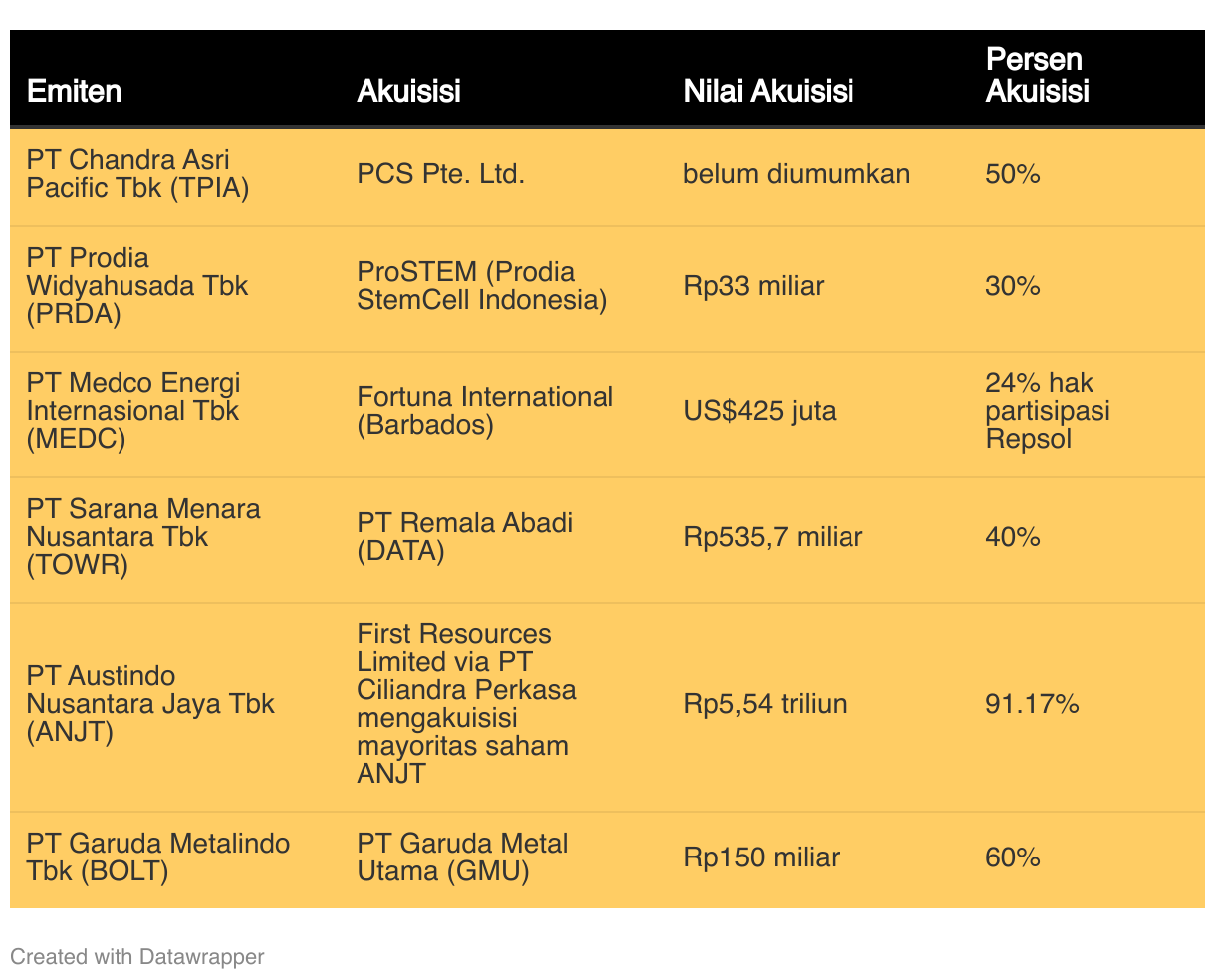
Task: Click the US$425 juta value
Action: click(x=760, y=411)
